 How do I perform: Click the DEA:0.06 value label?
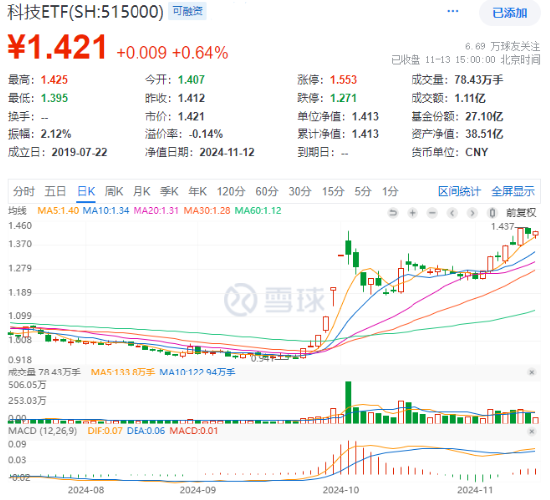(x=146, y=431)
